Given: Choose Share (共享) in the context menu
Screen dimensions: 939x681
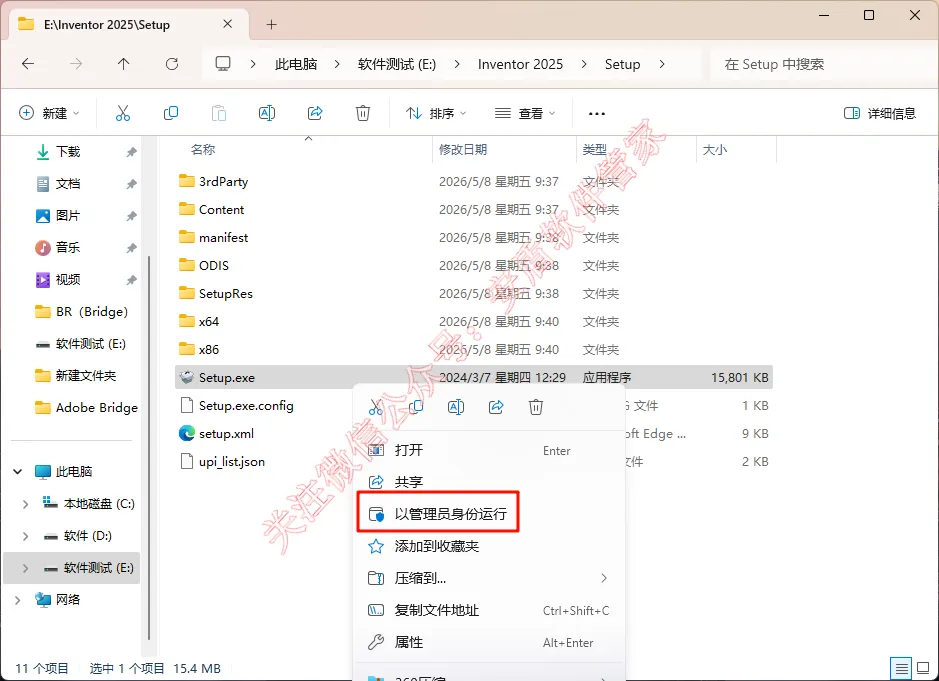Looking at the screenshot, I should coord(490,482).
